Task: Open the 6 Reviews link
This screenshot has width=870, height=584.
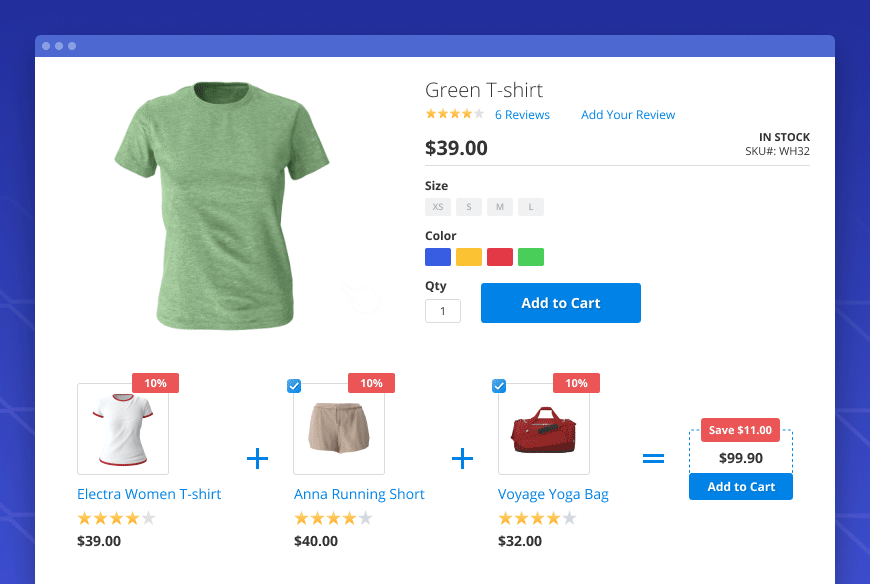Action: tap(522, 115)
